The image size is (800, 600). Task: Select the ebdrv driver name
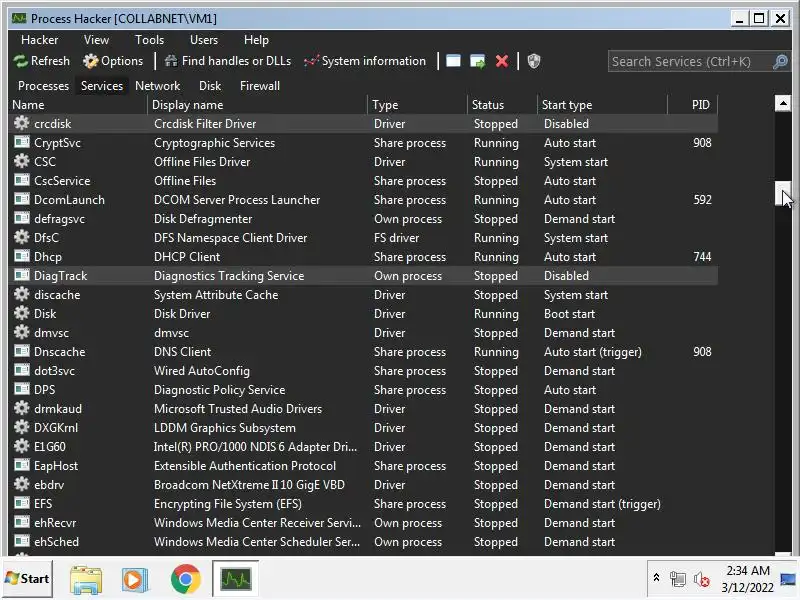coord(49,485)
